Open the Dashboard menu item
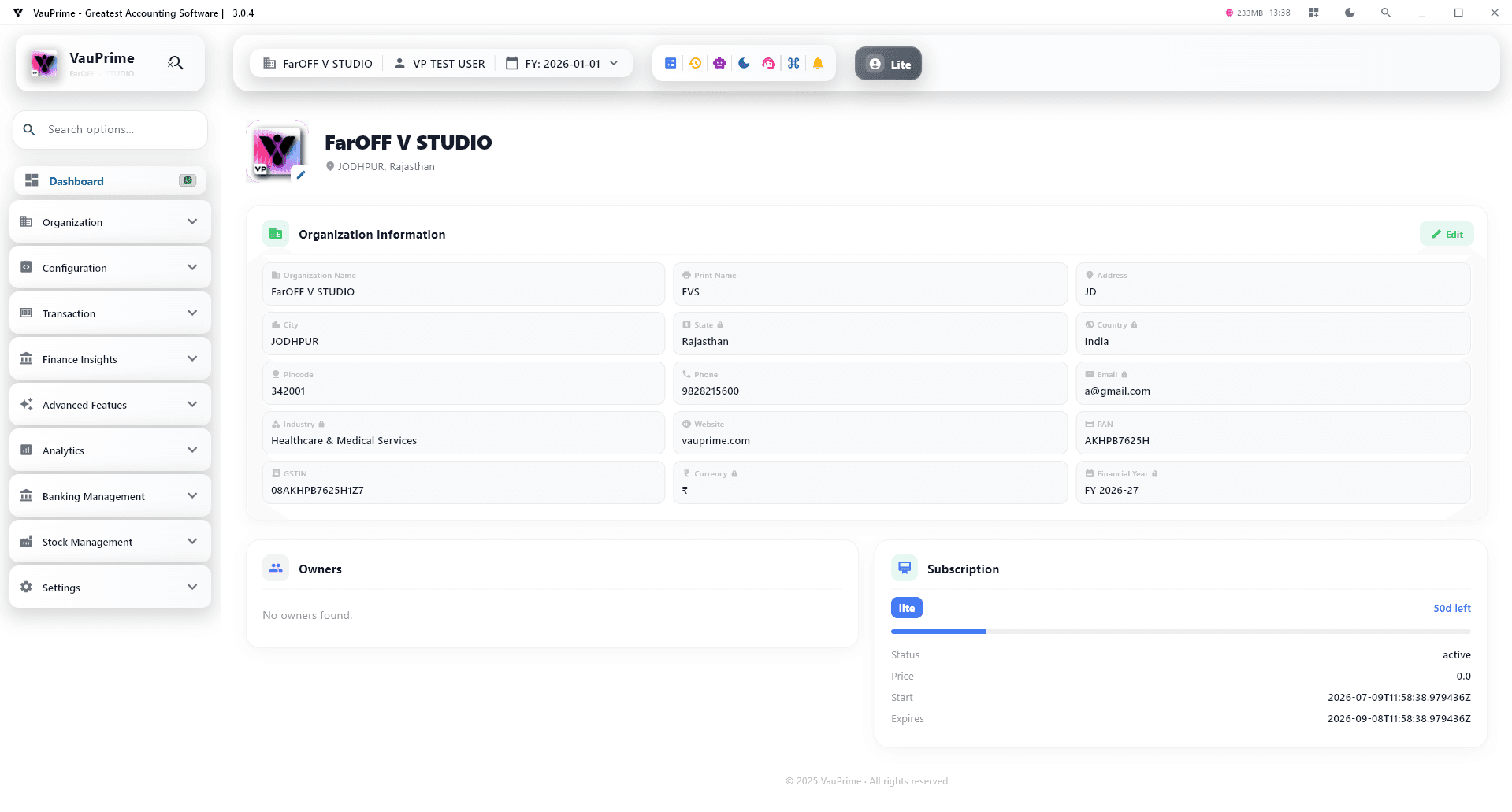This screenshot has width=1512, height=812. pyautogui.click(x=110, y=180)
